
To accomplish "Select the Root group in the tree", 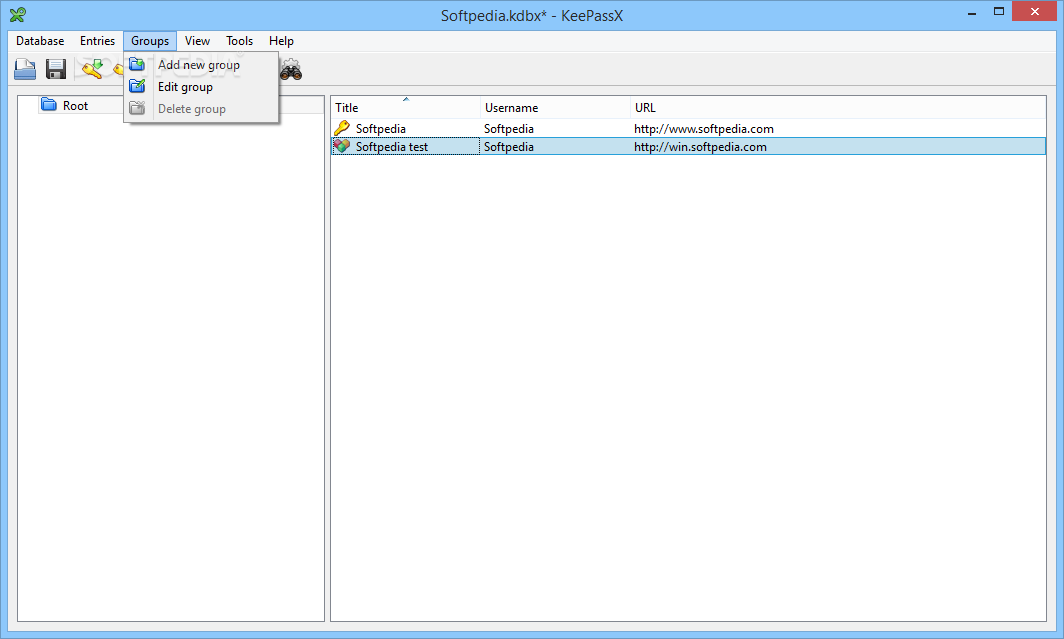I will [x=75, y=105].
